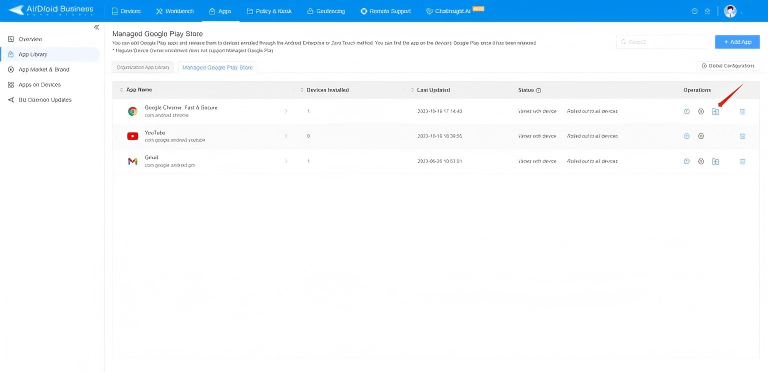Expand the Gmail row chevron
This screenshot has height=372, width=768.
click(286, 161)
